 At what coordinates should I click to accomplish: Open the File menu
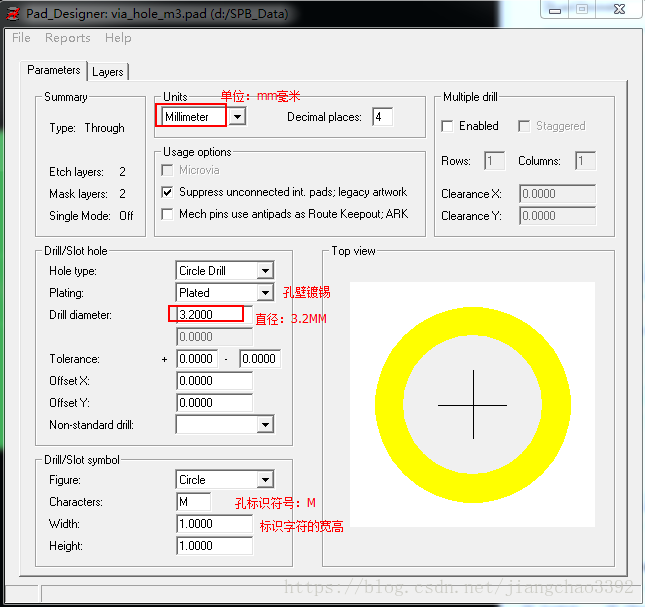tap(21, 38)
